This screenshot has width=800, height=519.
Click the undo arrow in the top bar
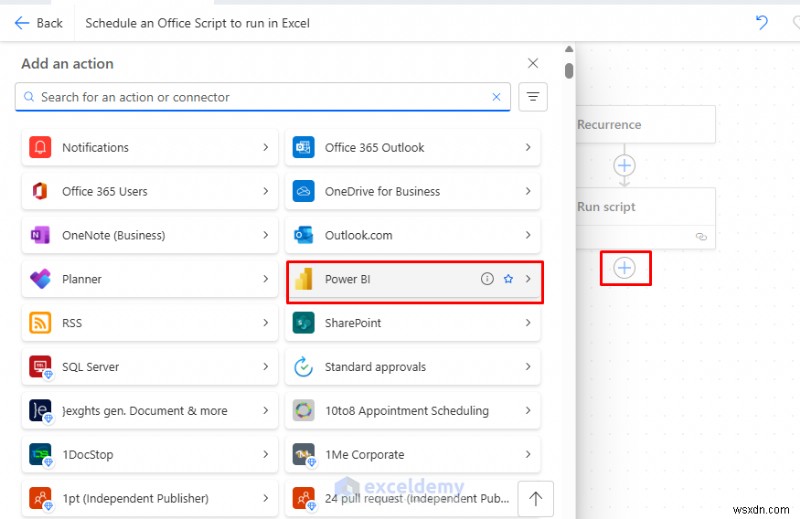click(761, 22)
